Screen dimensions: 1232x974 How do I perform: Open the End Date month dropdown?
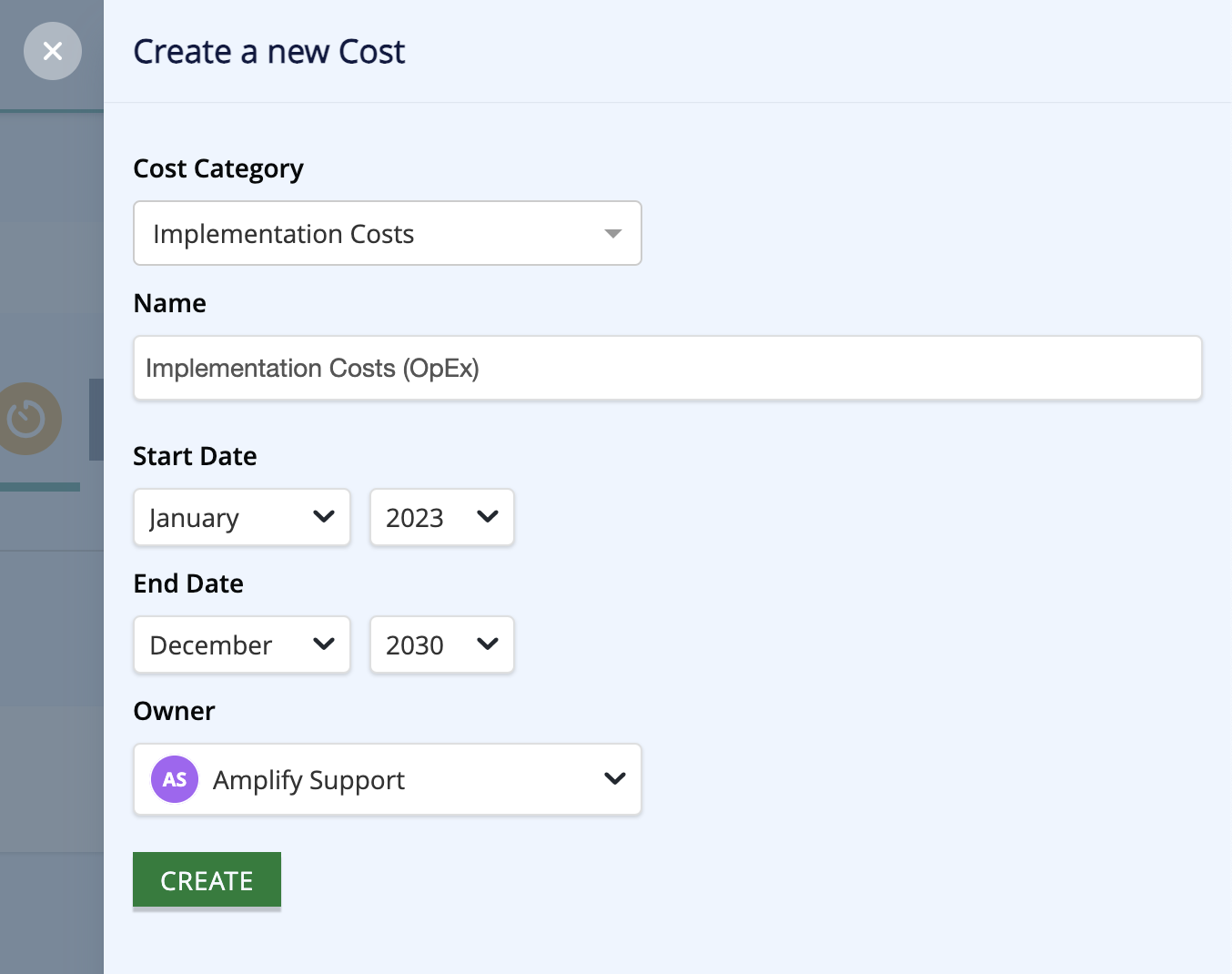242,644
